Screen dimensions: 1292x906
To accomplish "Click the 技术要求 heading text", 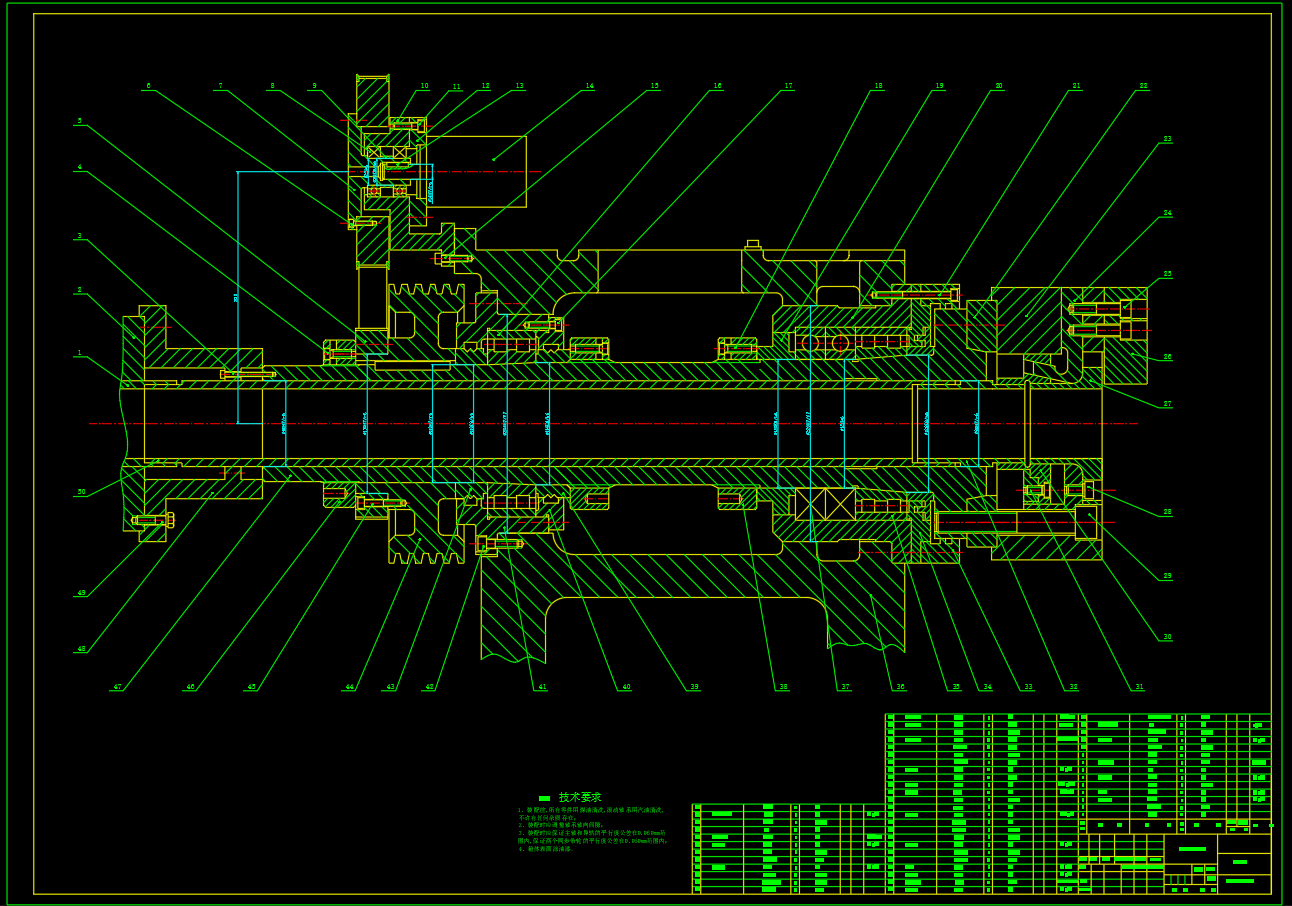I will [580, 797].
